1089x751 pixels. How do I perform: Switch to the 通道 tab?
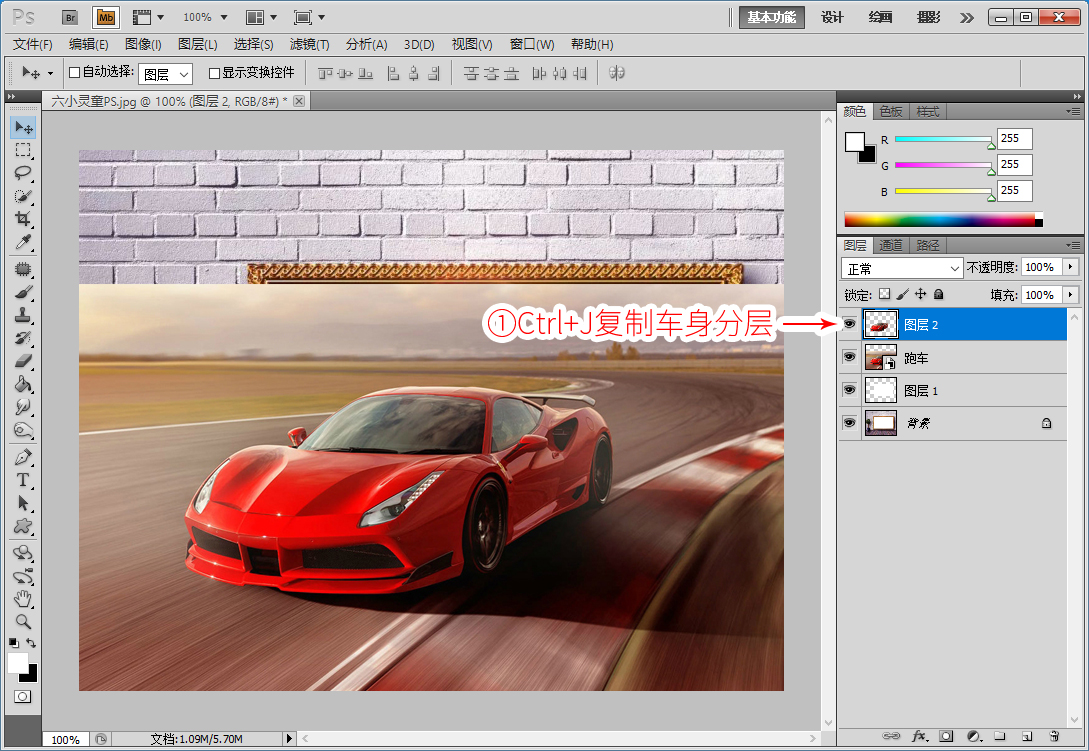890,245
